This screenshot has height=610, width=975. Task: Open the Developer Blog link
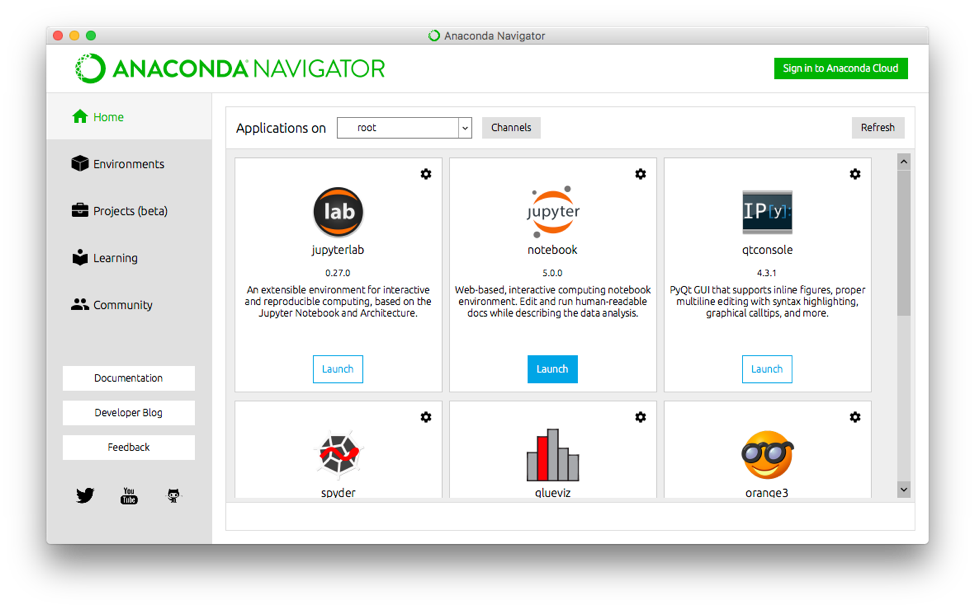[x=129, y=412]
